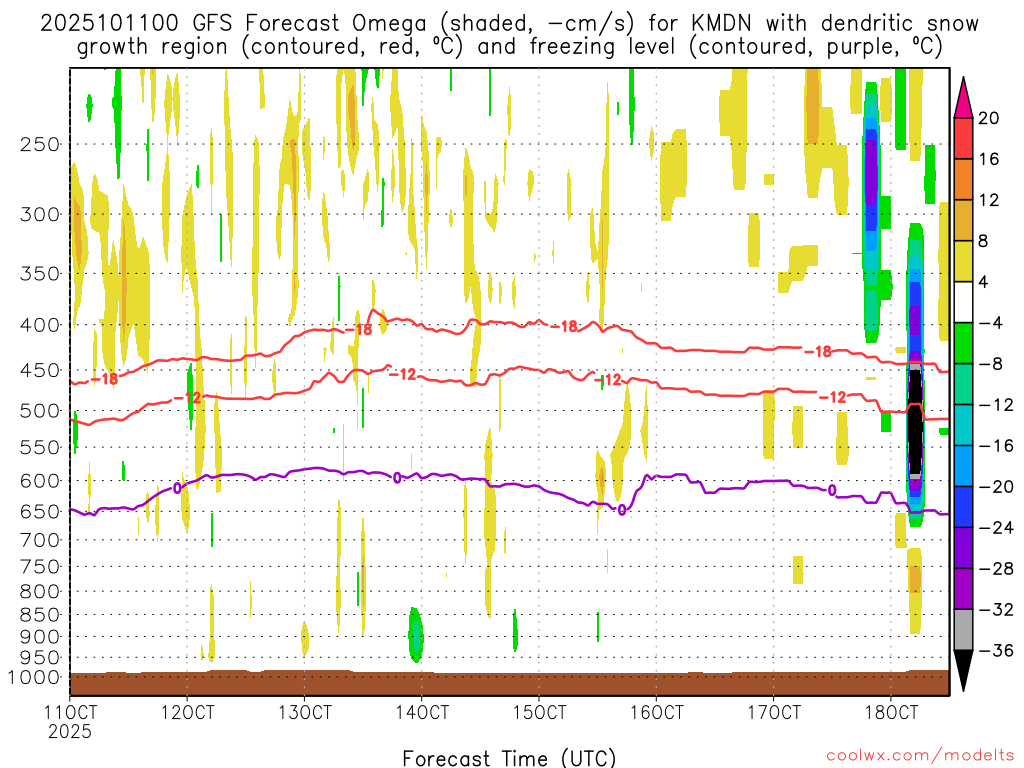Click the color bar value 20

click(989, 118)
